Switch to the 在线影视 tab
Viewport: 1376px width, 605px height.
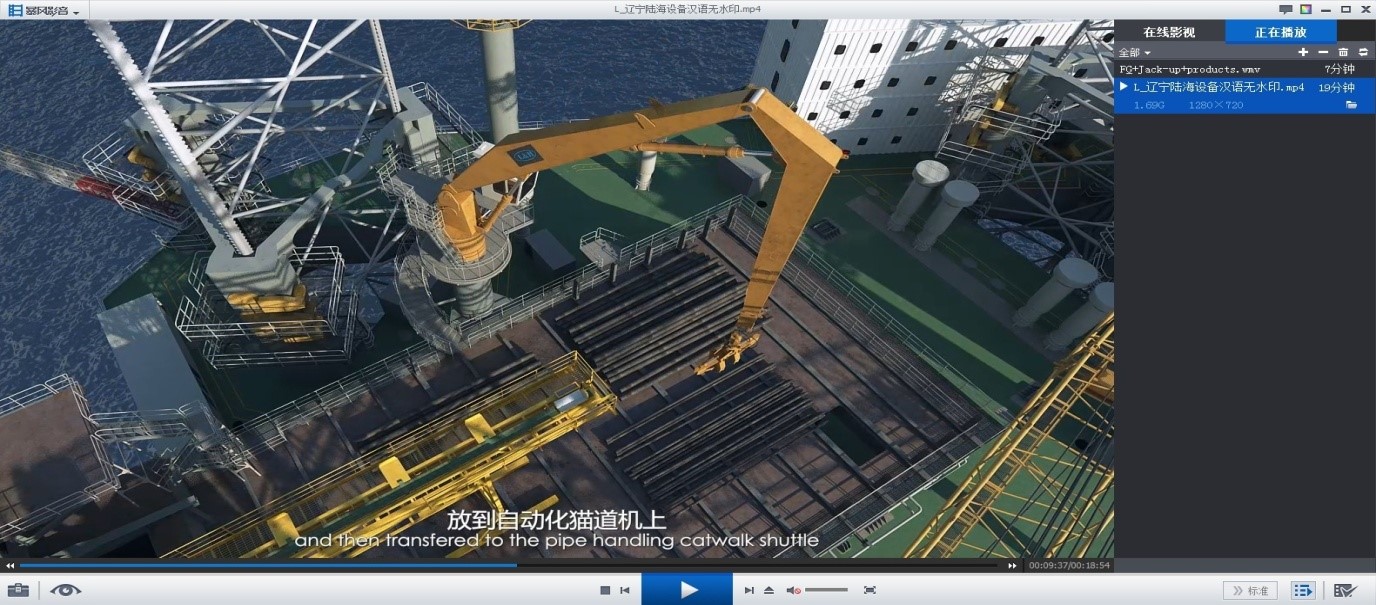(x=1169, y=32)
